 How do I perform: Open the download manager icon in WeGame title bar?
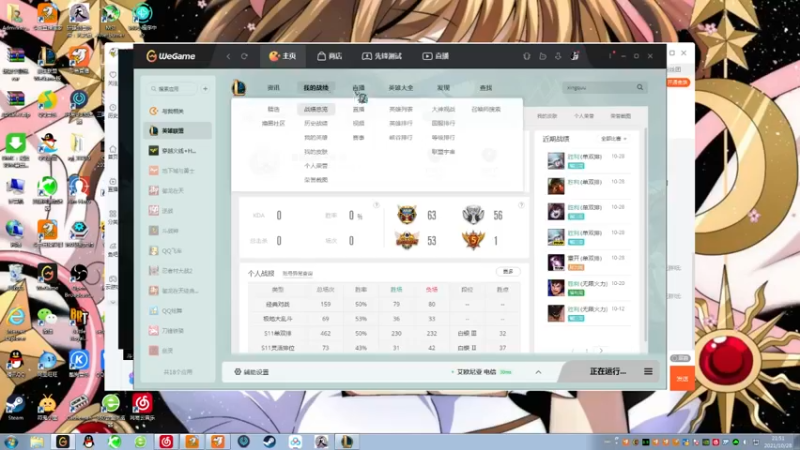click(558, 56)
